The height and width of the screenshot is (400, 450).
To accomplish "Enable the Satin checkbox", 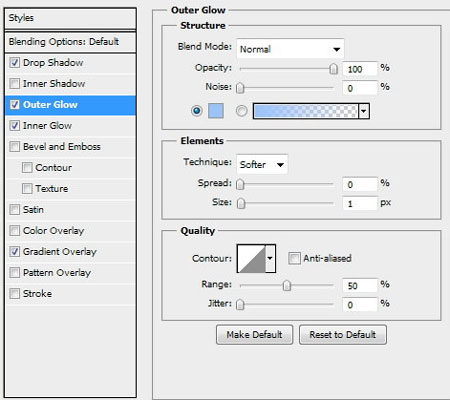I will click(15, 210).
